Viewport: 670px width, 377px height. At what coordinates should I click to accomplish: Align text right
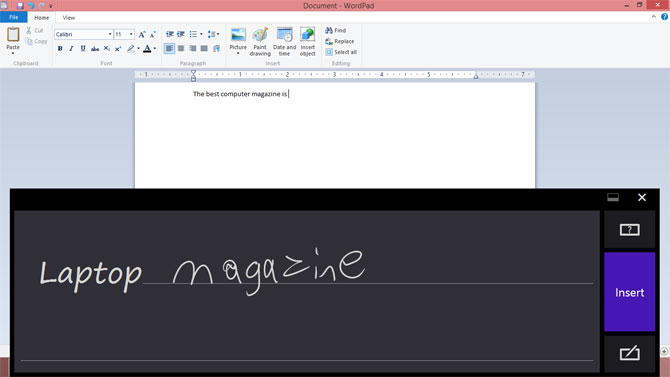tap(193, 49)
